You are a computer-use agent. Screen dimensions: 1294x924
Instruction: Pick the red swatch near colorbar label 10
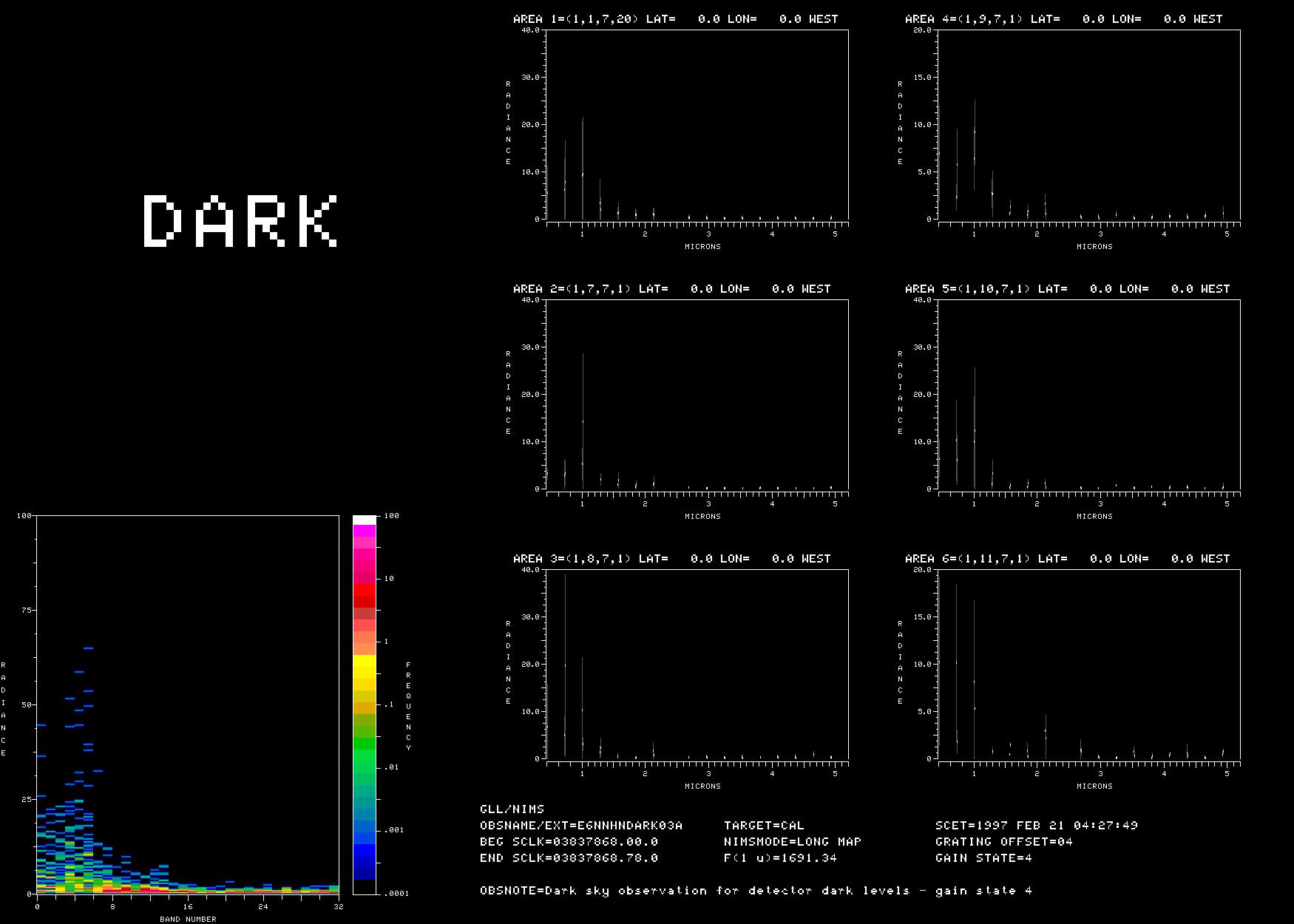coord(364,590)
